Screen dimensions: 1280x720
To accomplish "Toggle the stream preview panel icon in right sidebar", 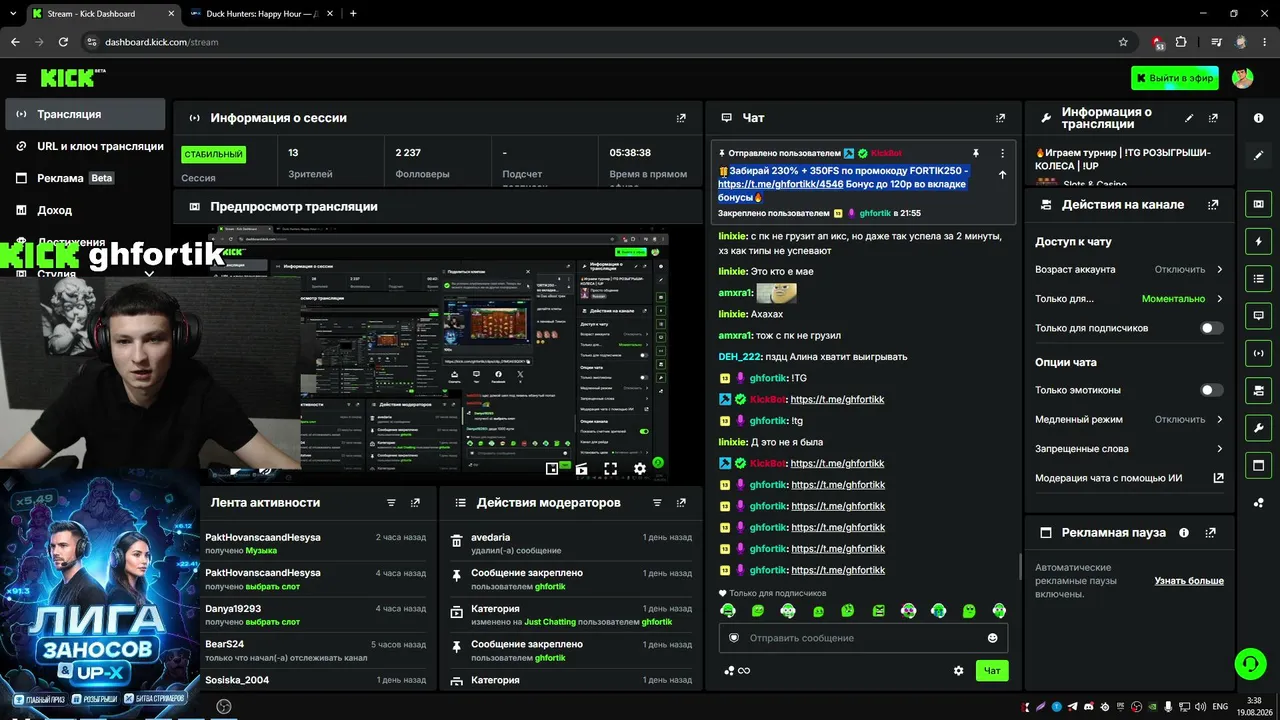I will pos(1258,204).
